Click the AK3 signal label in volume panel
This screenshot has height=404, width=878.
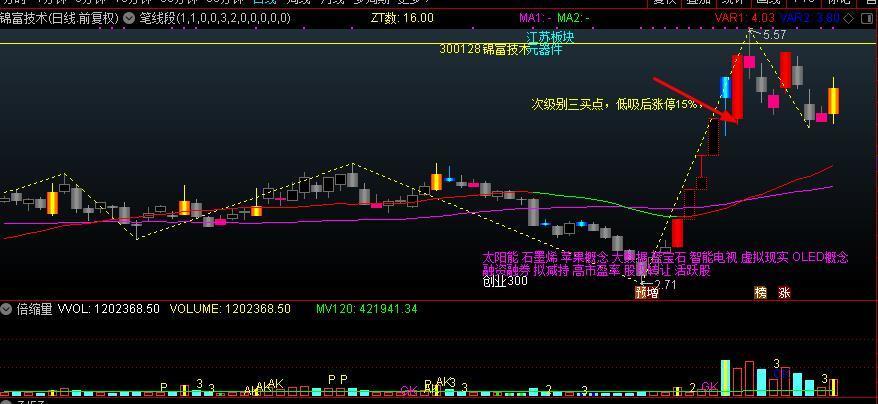point(446,382)
